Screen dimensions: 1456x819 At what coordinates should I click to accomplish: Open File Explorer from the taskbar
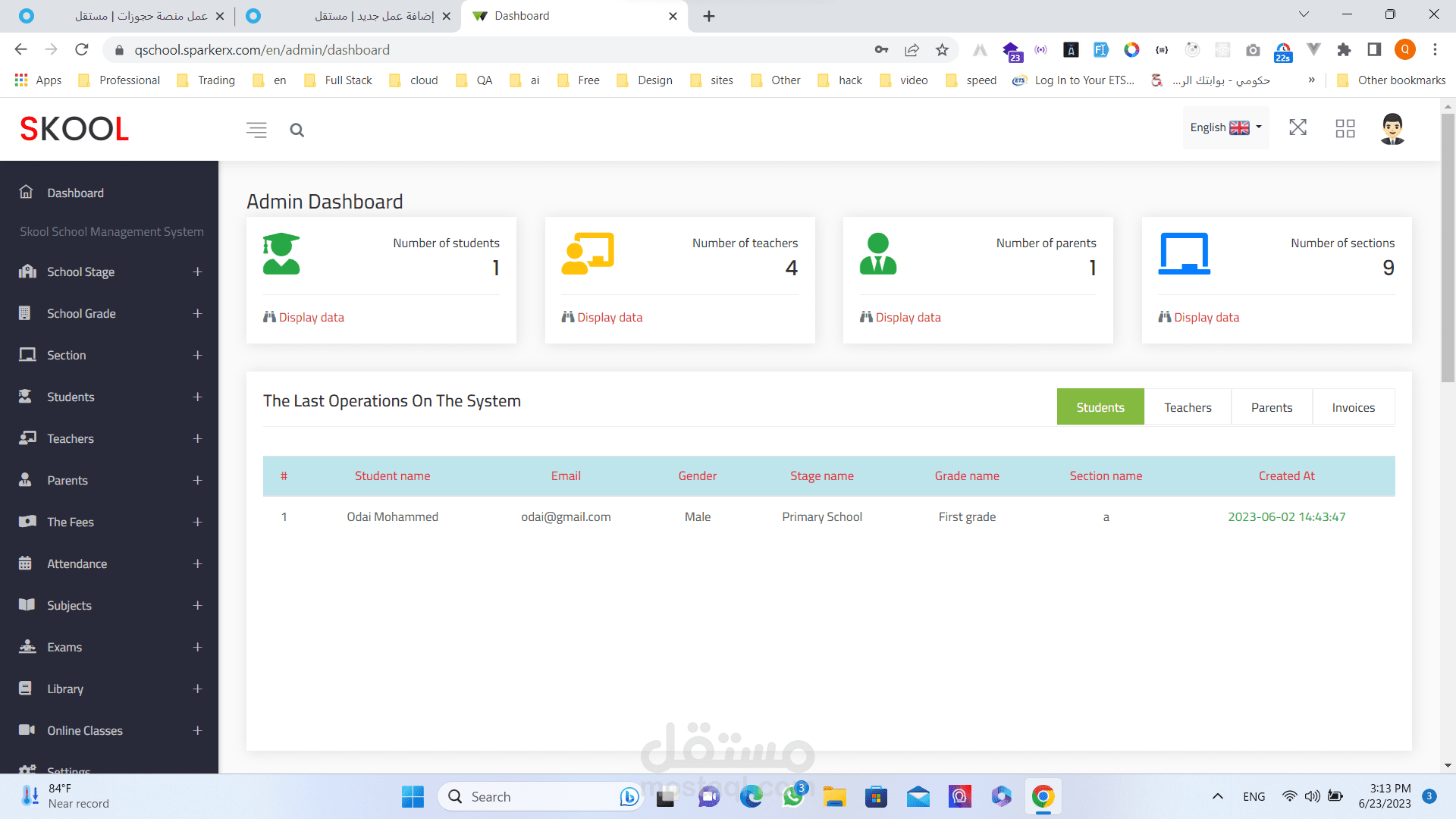[x=834, y=796]
